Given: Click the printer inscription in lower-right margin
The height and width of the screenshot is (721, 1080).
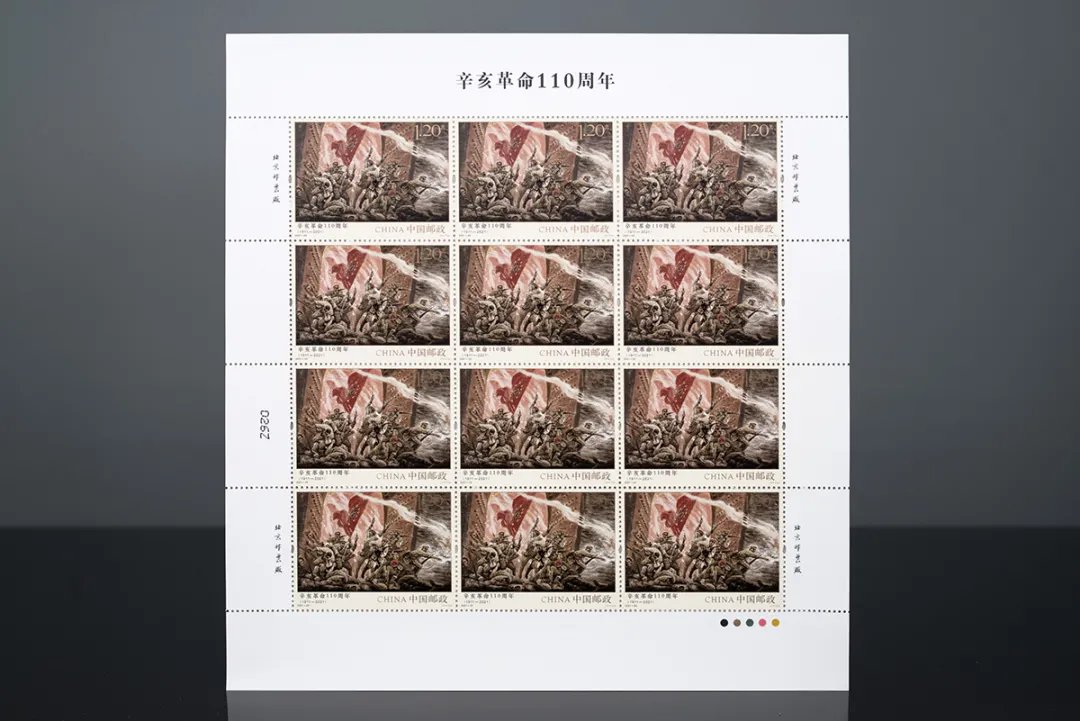Looking at the screenshot, I should click(x=796, y=549).
